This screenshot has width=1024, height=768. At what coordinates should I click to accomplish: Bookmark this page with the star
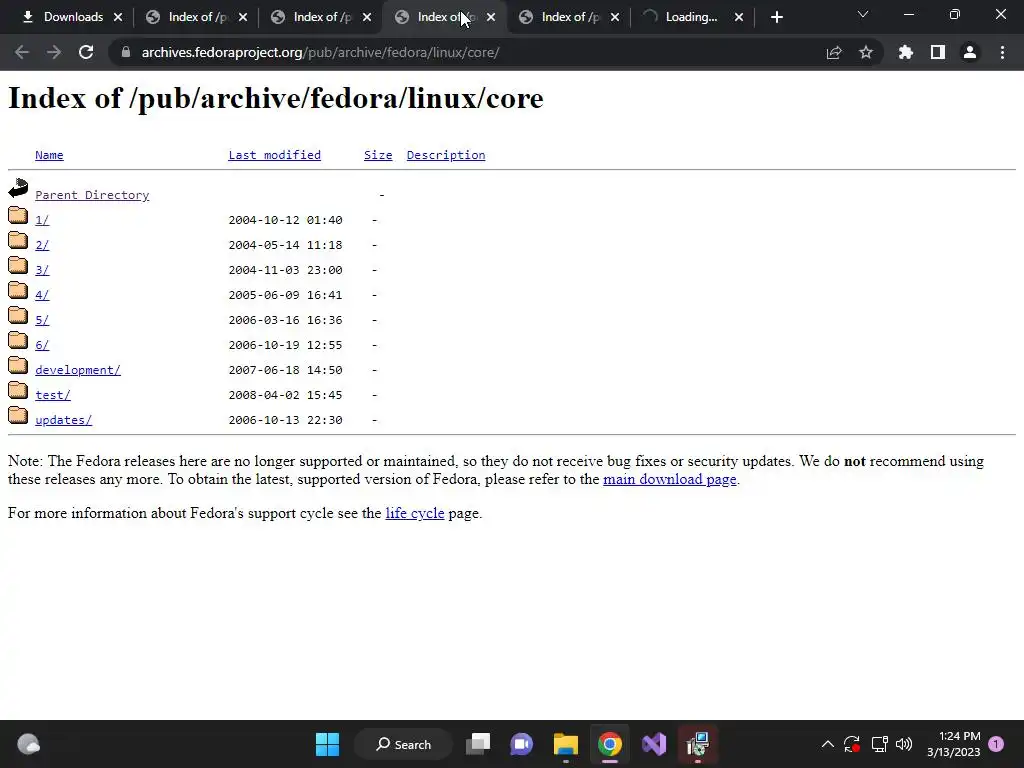pos(866,52)
